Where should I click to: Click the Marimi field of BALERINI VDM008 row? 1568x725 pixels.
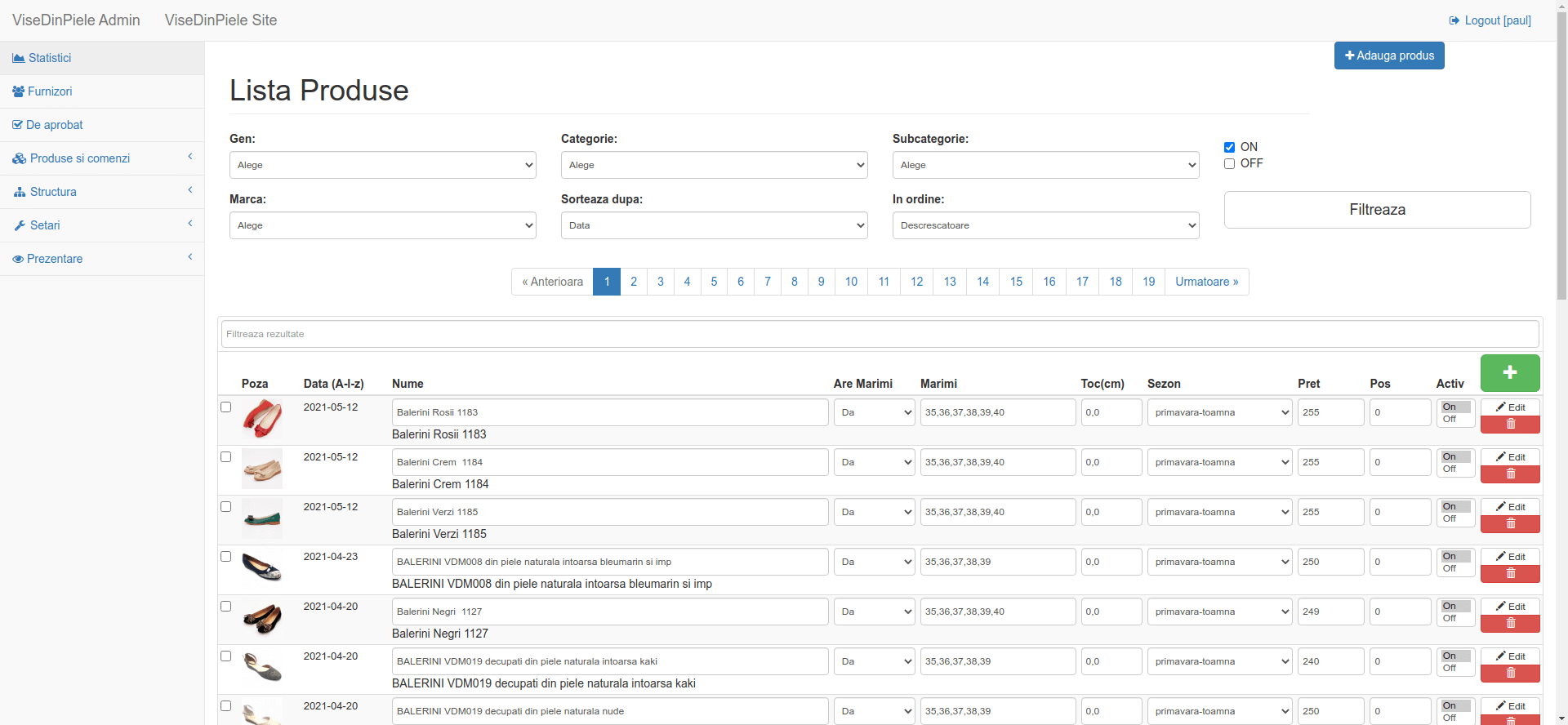click(998, 562)
